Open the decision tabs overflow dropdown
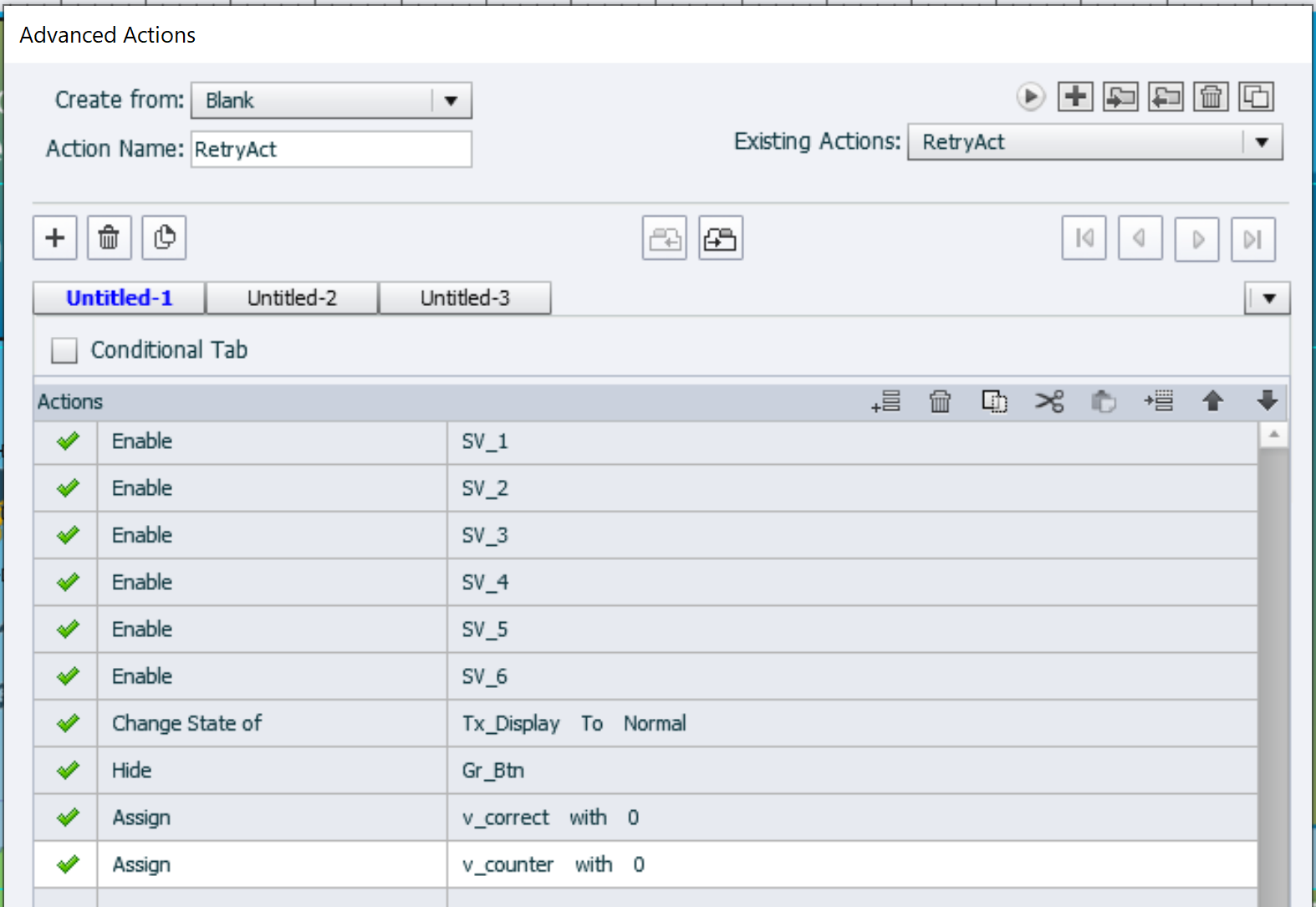 coord(1268,298)
